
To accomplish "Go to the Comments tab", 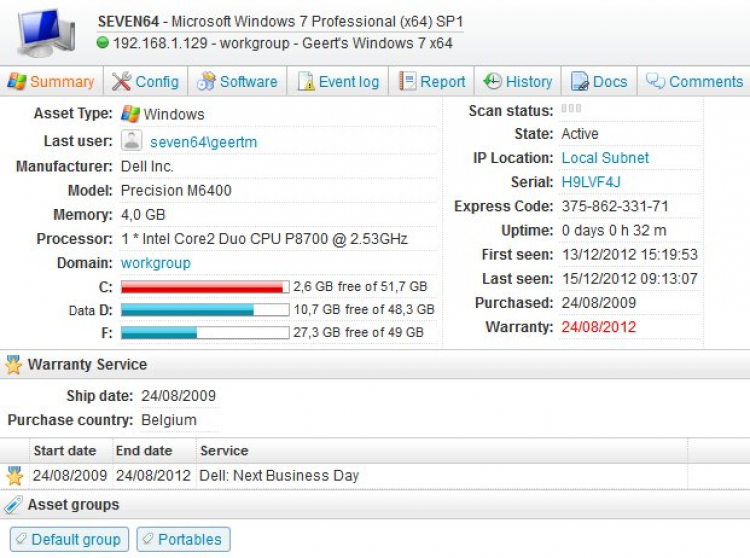I will tap(694, 82).
